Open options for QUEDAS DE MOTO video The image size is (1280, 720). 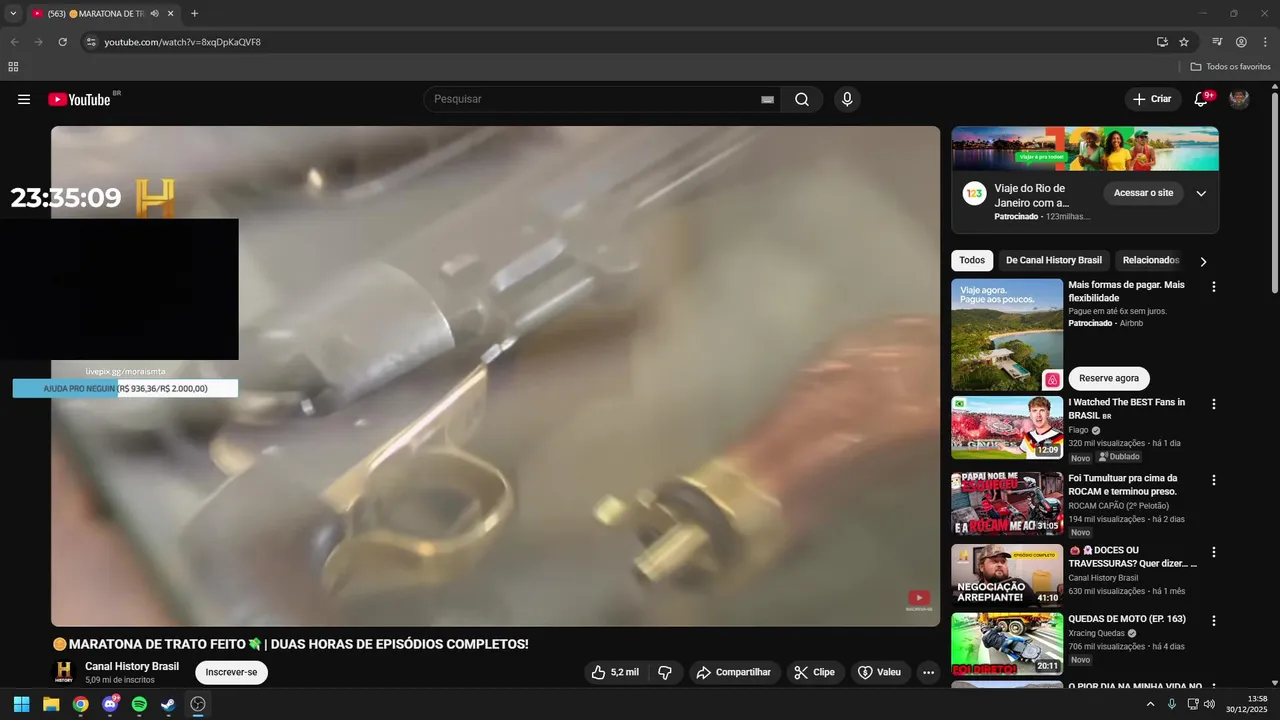pyautogui.click(x=1214, y=621)
